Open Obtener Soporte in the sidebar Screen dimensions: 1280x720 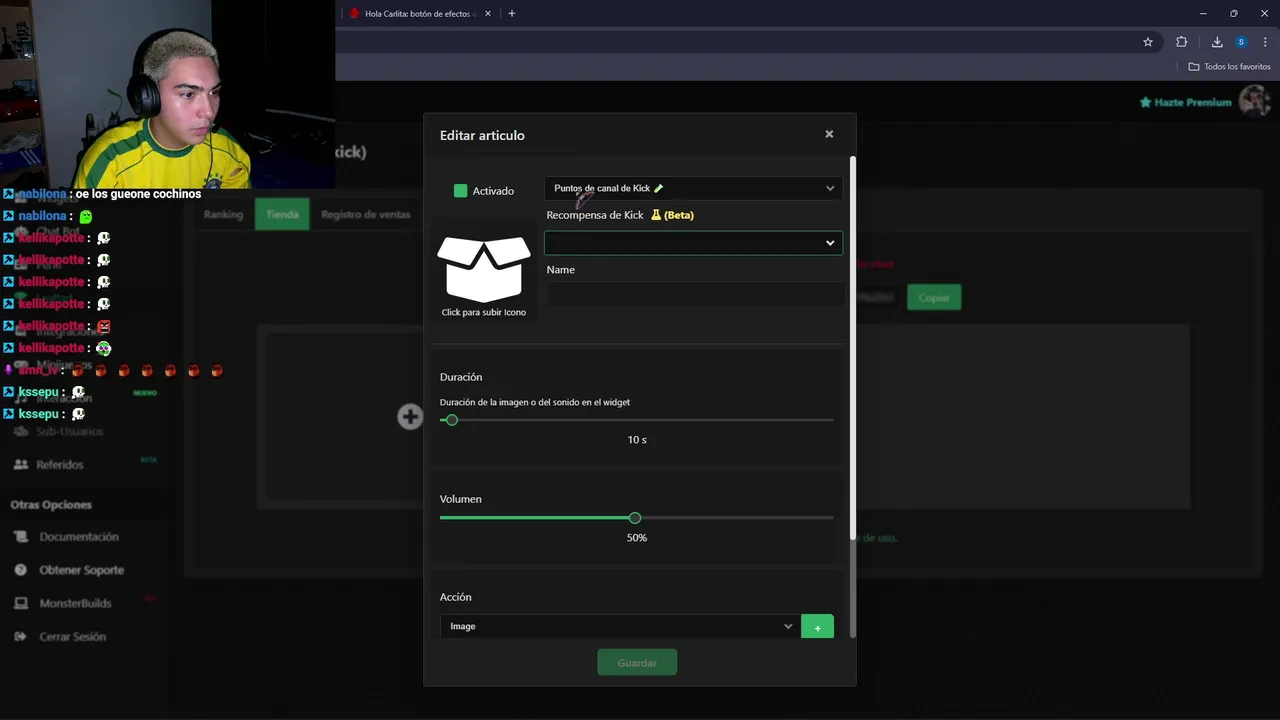[81, 570]
